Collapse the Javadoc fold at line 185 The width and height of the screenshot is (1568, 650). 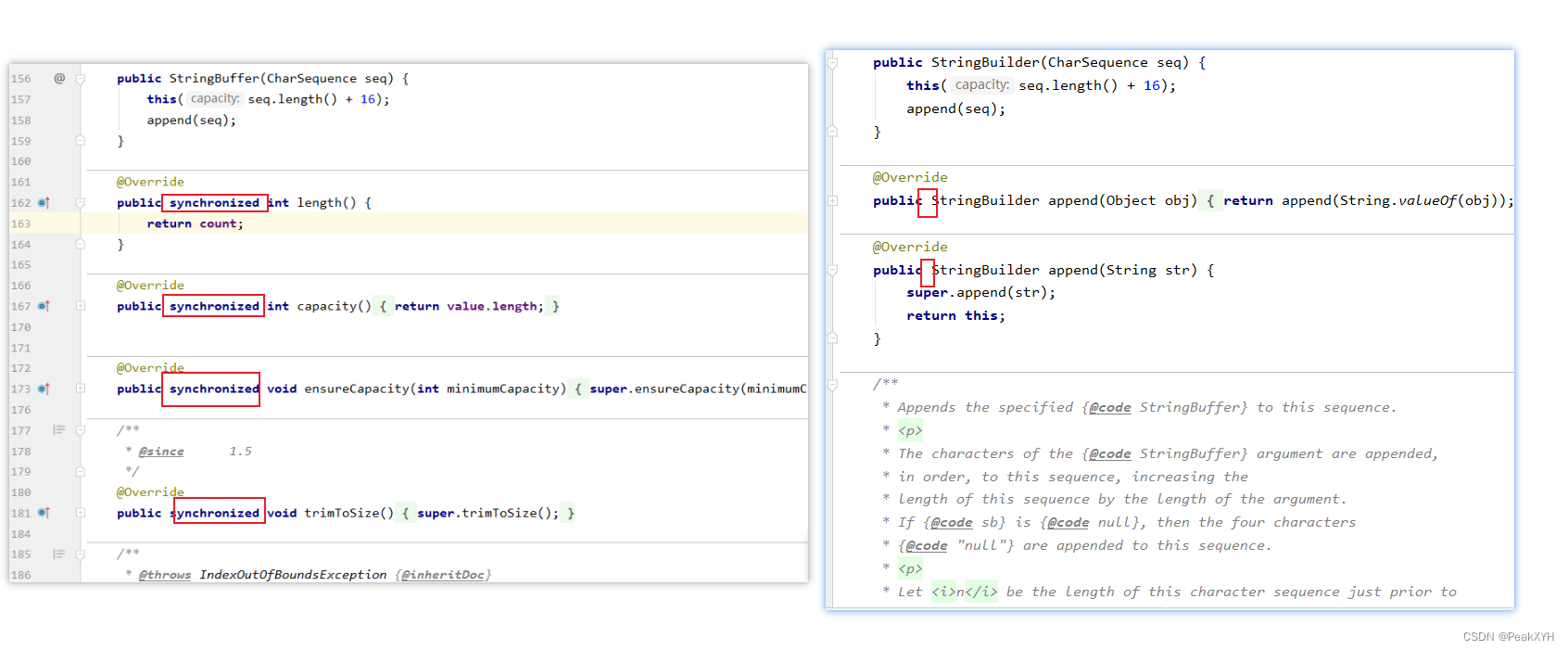81,554
